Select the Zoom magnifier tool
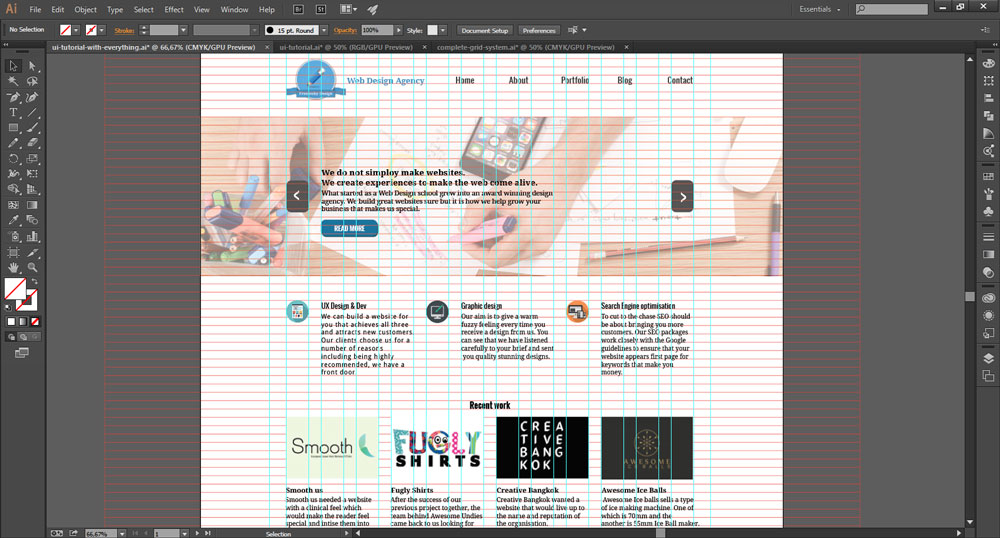 tap(33, 268)
